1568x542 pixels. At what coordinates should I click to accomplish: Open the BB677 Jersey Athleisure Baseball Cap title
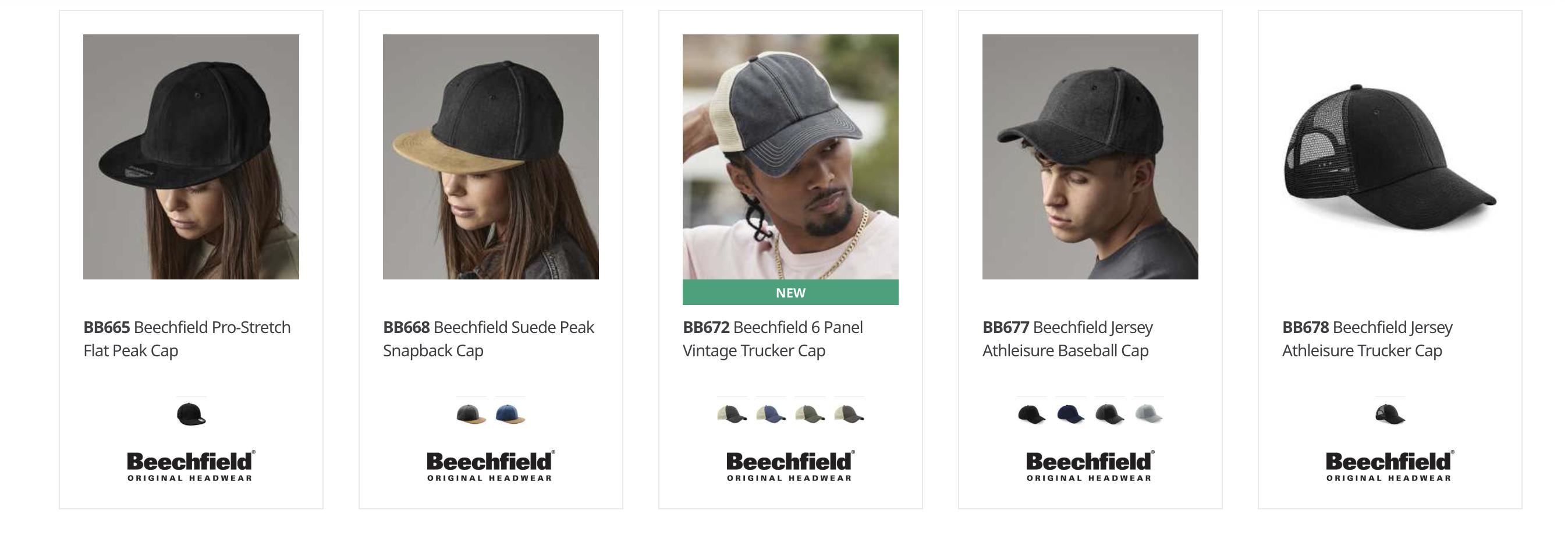(x=1067, y=339)
